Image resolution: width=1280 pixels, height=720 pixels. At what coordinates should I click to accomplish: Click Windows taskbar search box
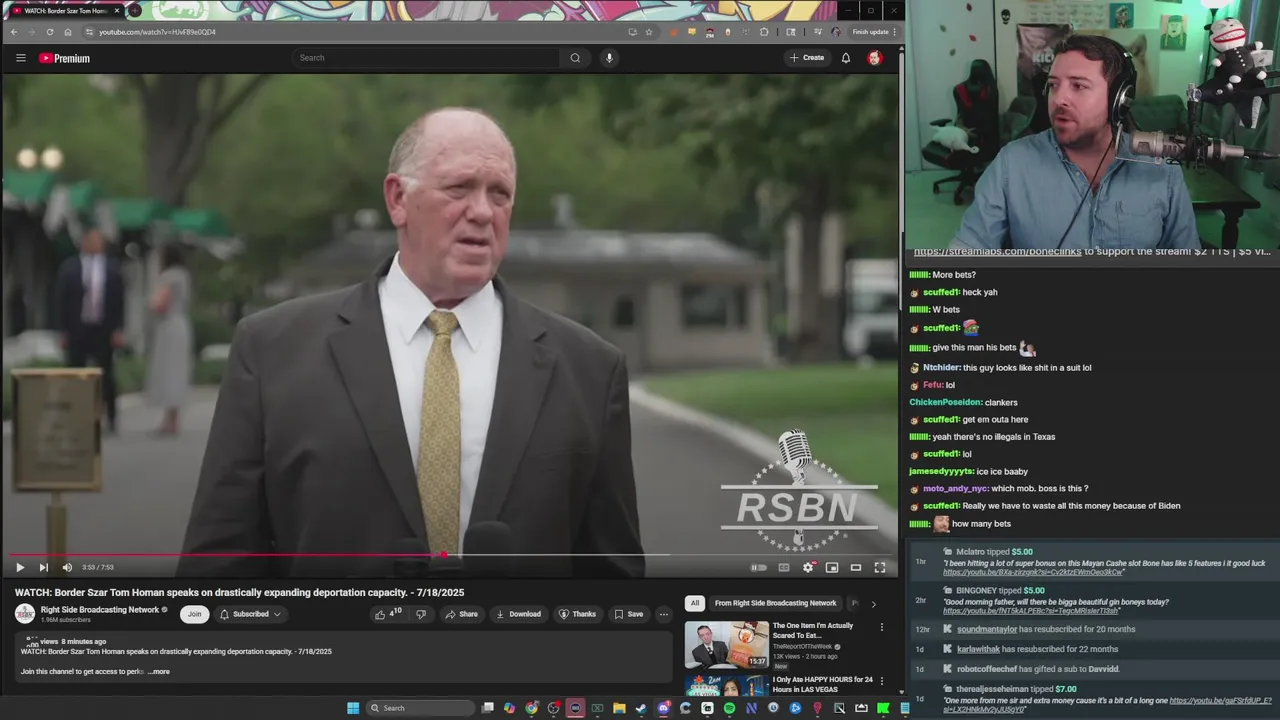pos(418,708)
